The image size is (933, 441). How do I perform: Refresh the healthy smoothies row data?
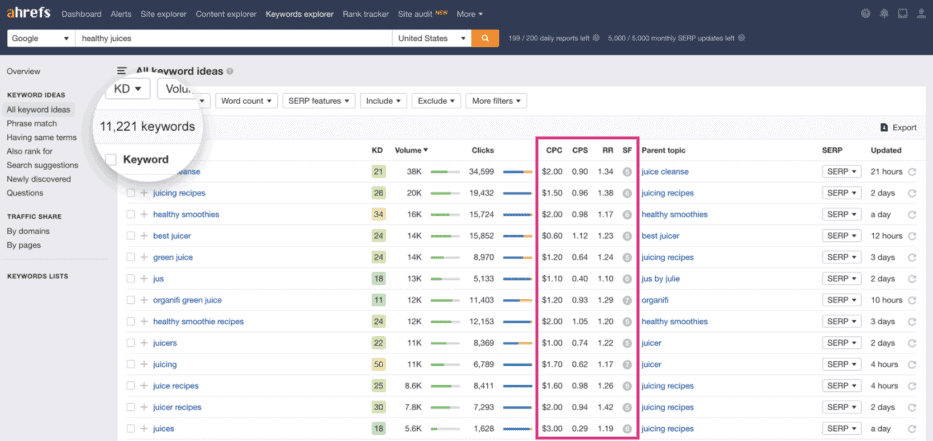click(912, 215)
